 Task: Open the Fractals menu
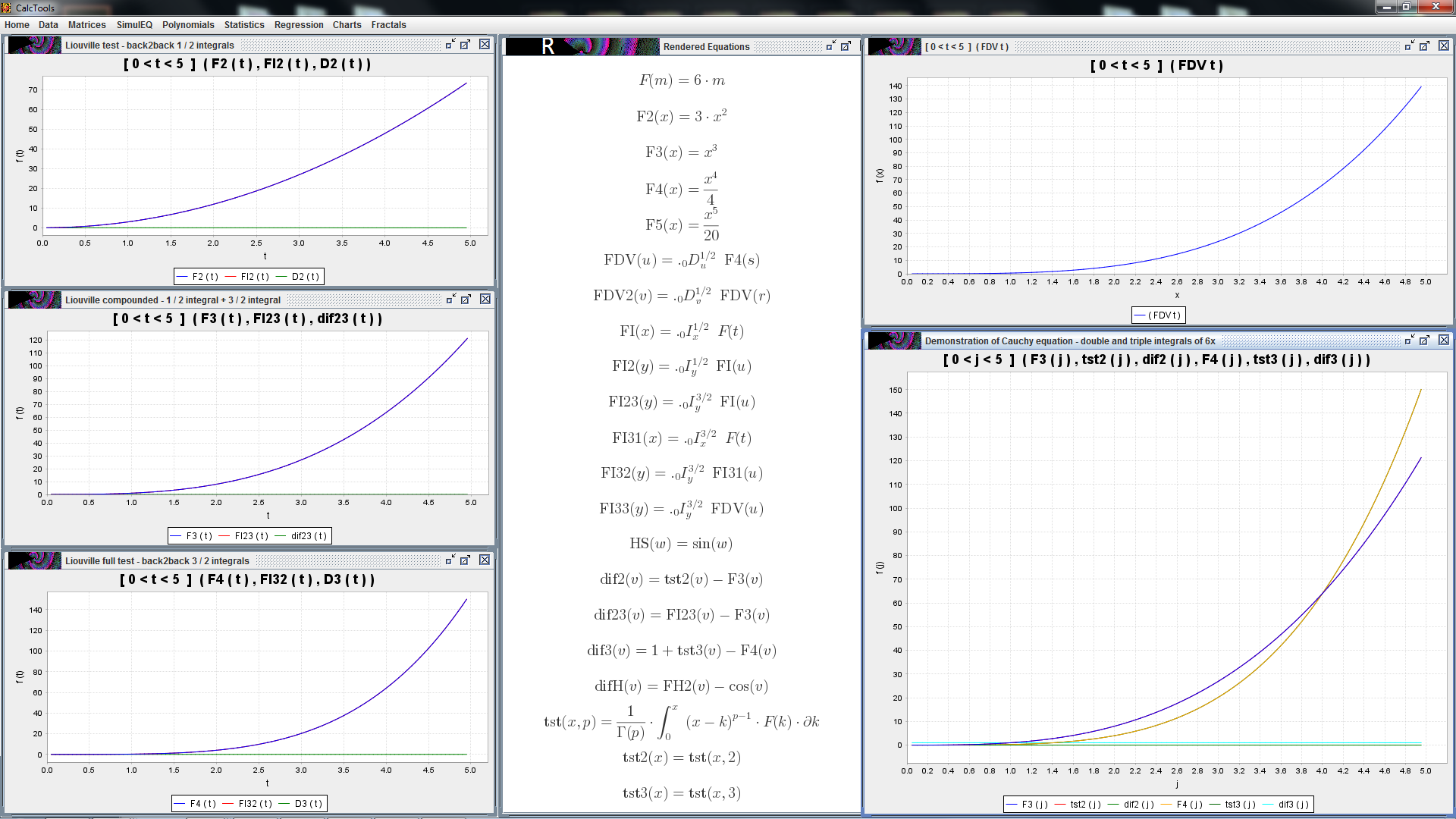[x=388, y=25]
